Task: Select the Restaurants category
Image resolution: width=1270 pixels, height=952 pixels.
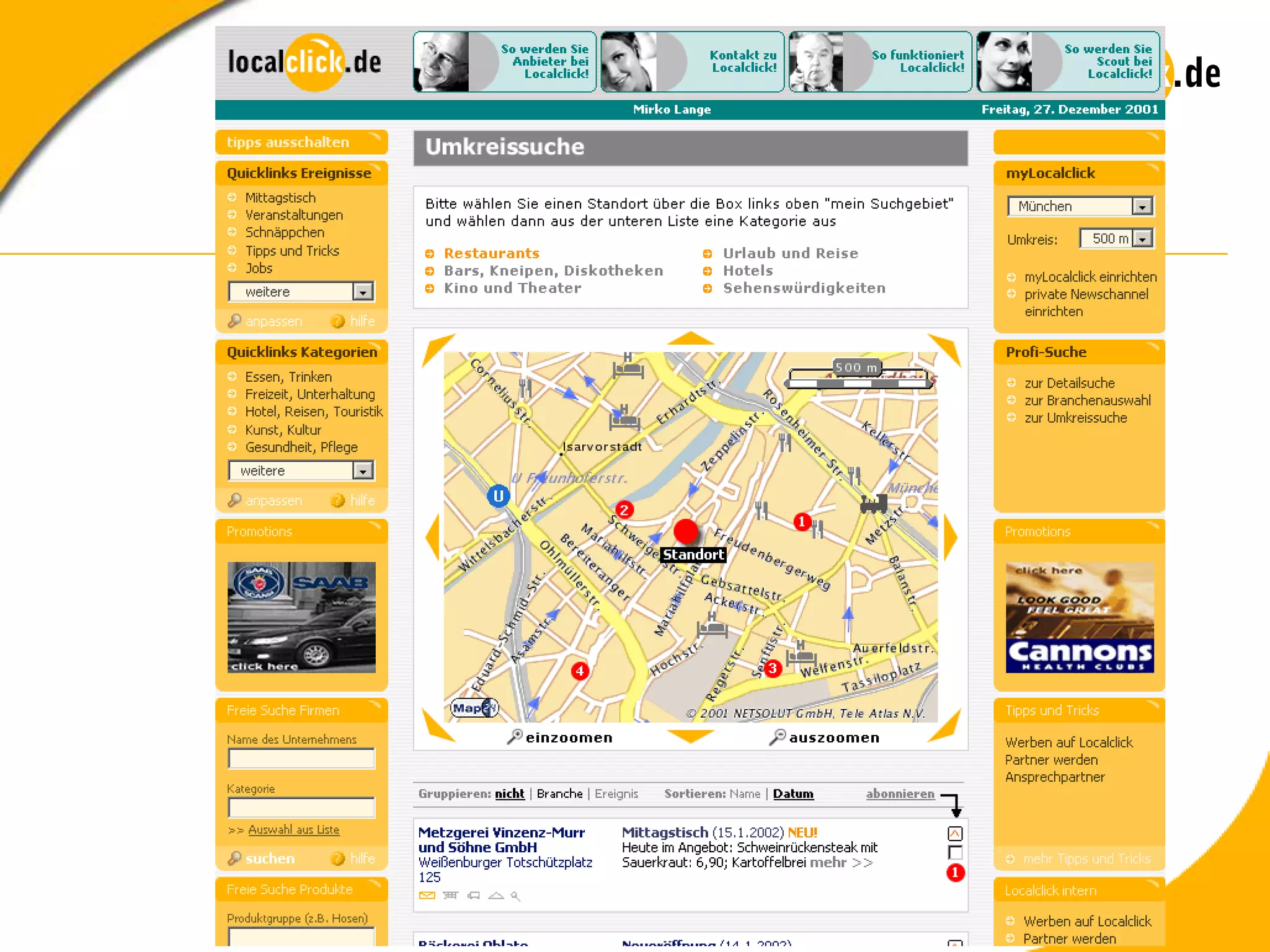Action: 491,253
